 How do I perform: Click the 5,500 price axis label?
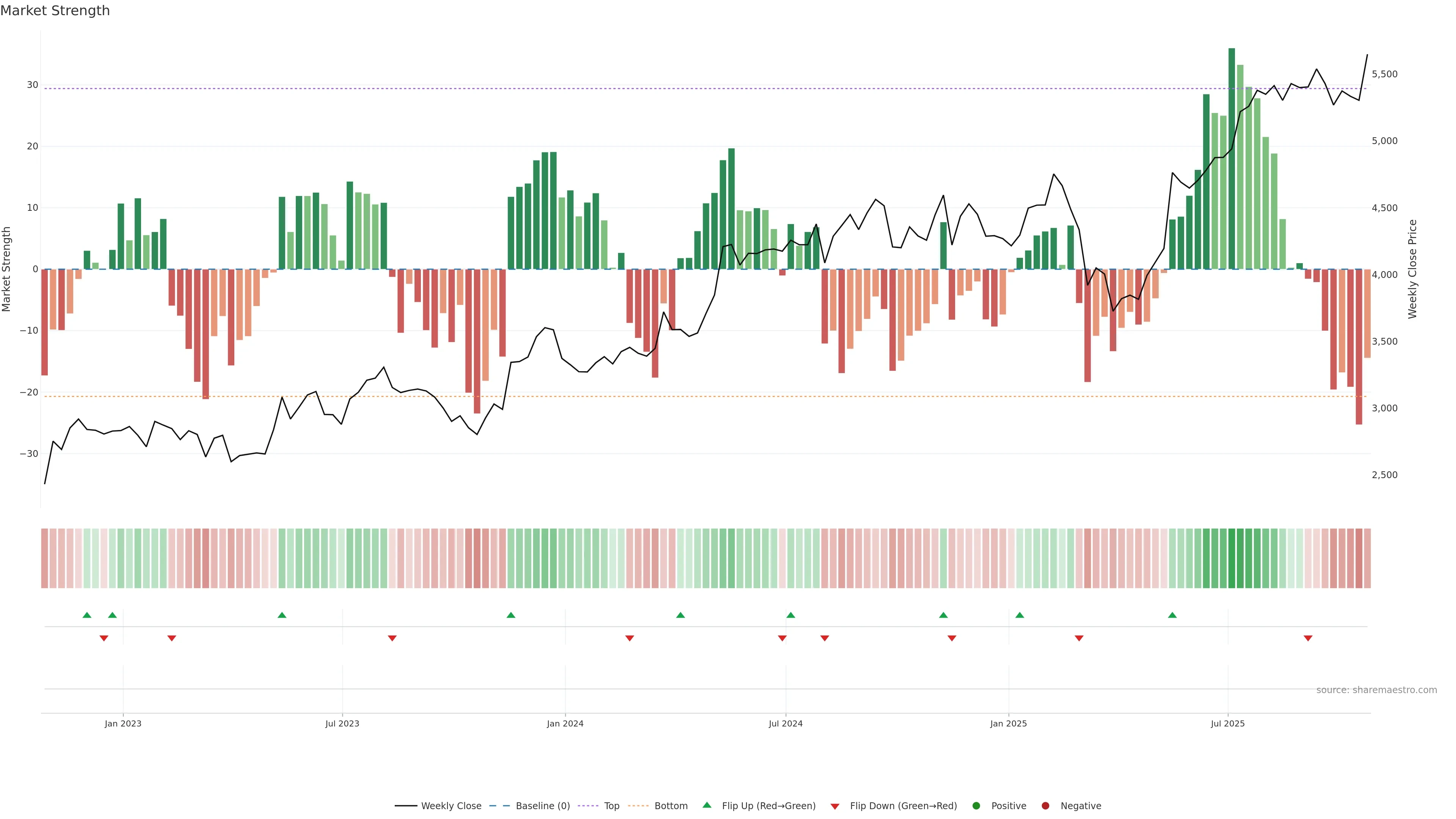click(x=1384, y=74)
